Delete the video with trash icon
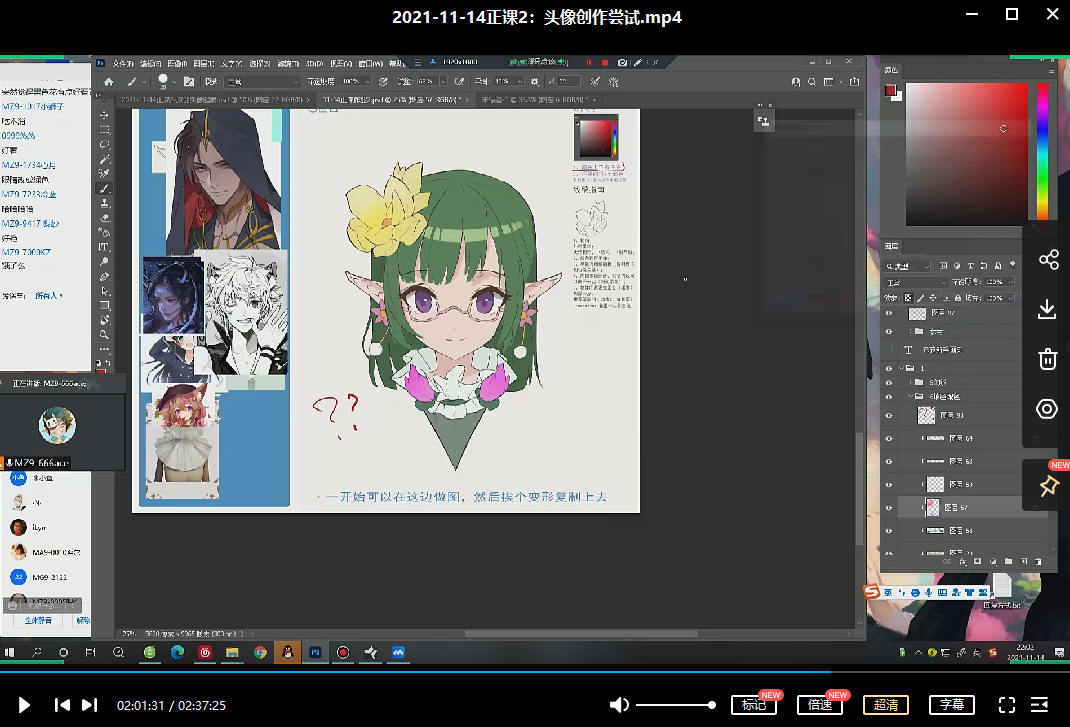The image size is (1070, 727). [x=1047, y=359]
